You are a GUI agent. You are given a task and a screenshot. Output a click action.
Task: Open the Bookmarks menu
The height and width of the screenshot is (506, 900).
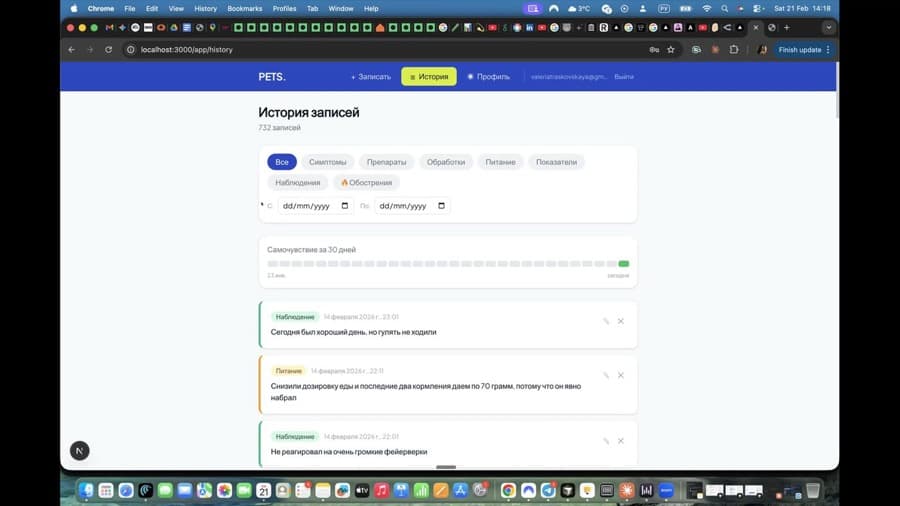(x=245, y=9)
